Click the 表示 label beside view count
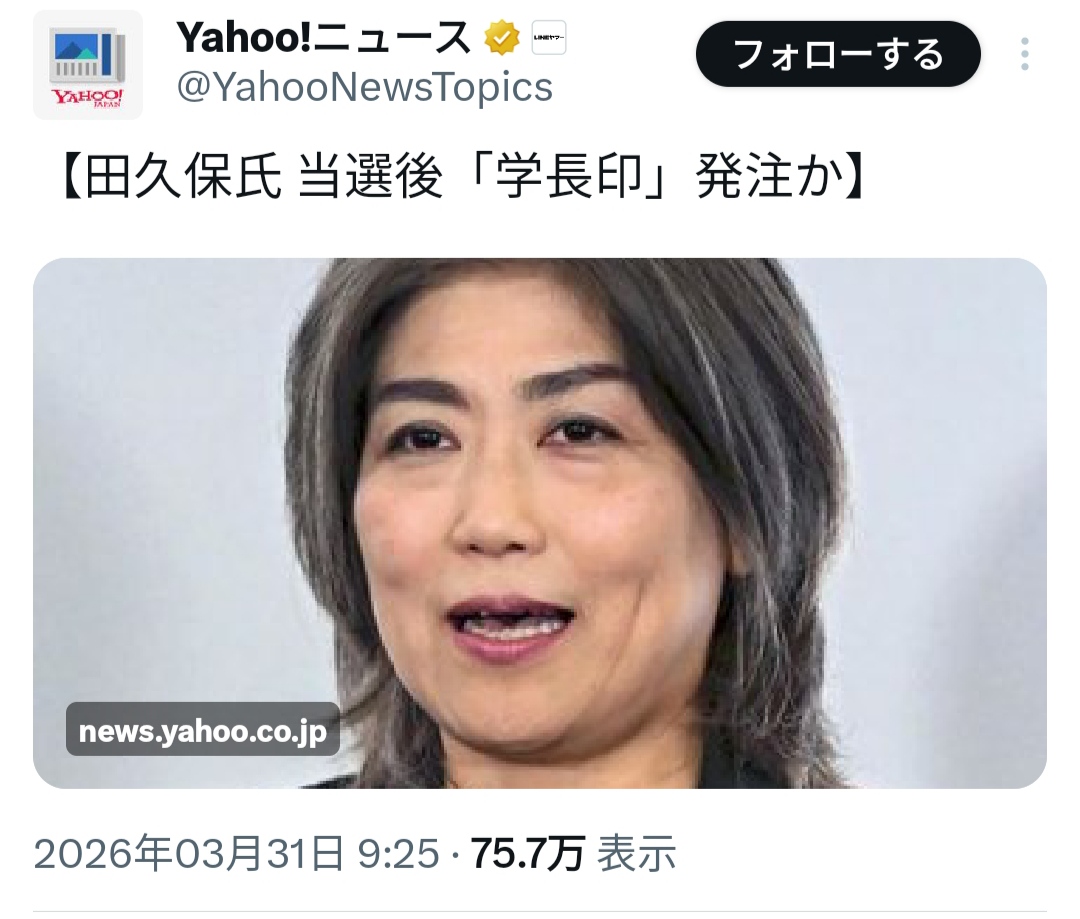The image size is (1080, 919). [x=636, y=854]
